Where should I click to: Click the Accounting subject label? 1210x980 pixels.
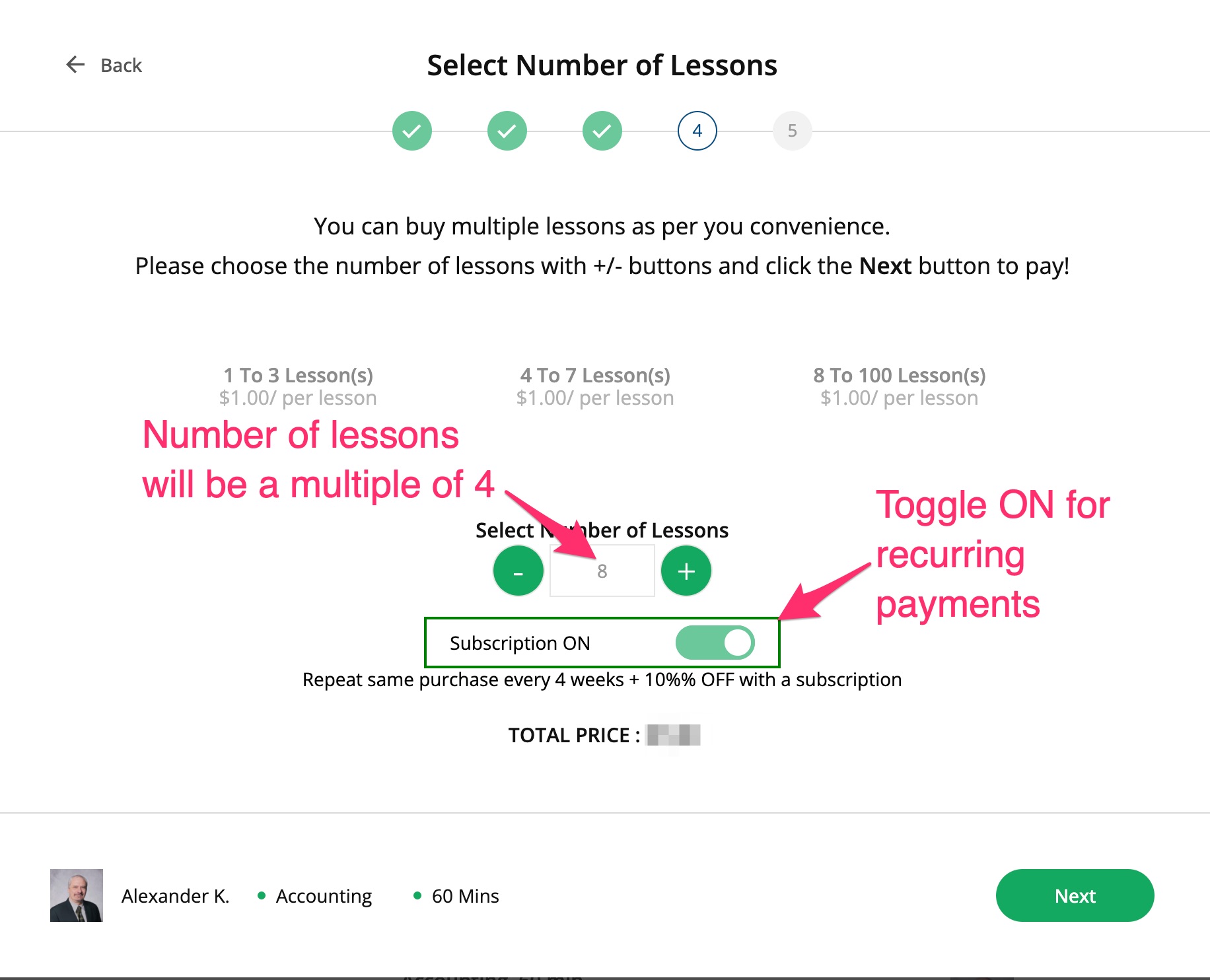point(324,896)
